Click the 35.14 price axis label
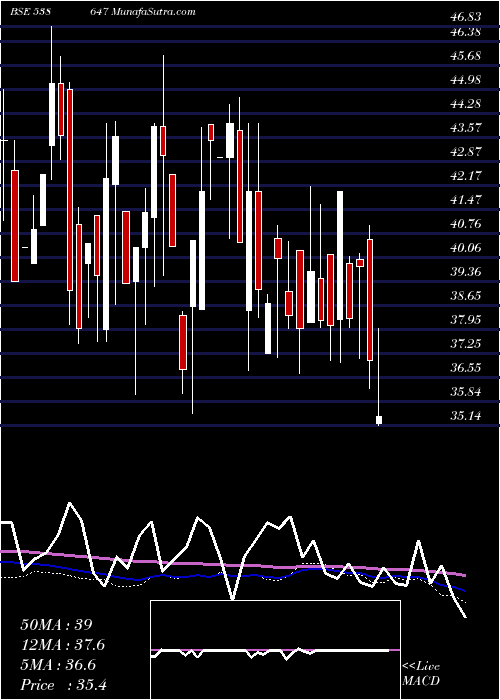The width and height of the screenshot is (500, 700). 466,416
